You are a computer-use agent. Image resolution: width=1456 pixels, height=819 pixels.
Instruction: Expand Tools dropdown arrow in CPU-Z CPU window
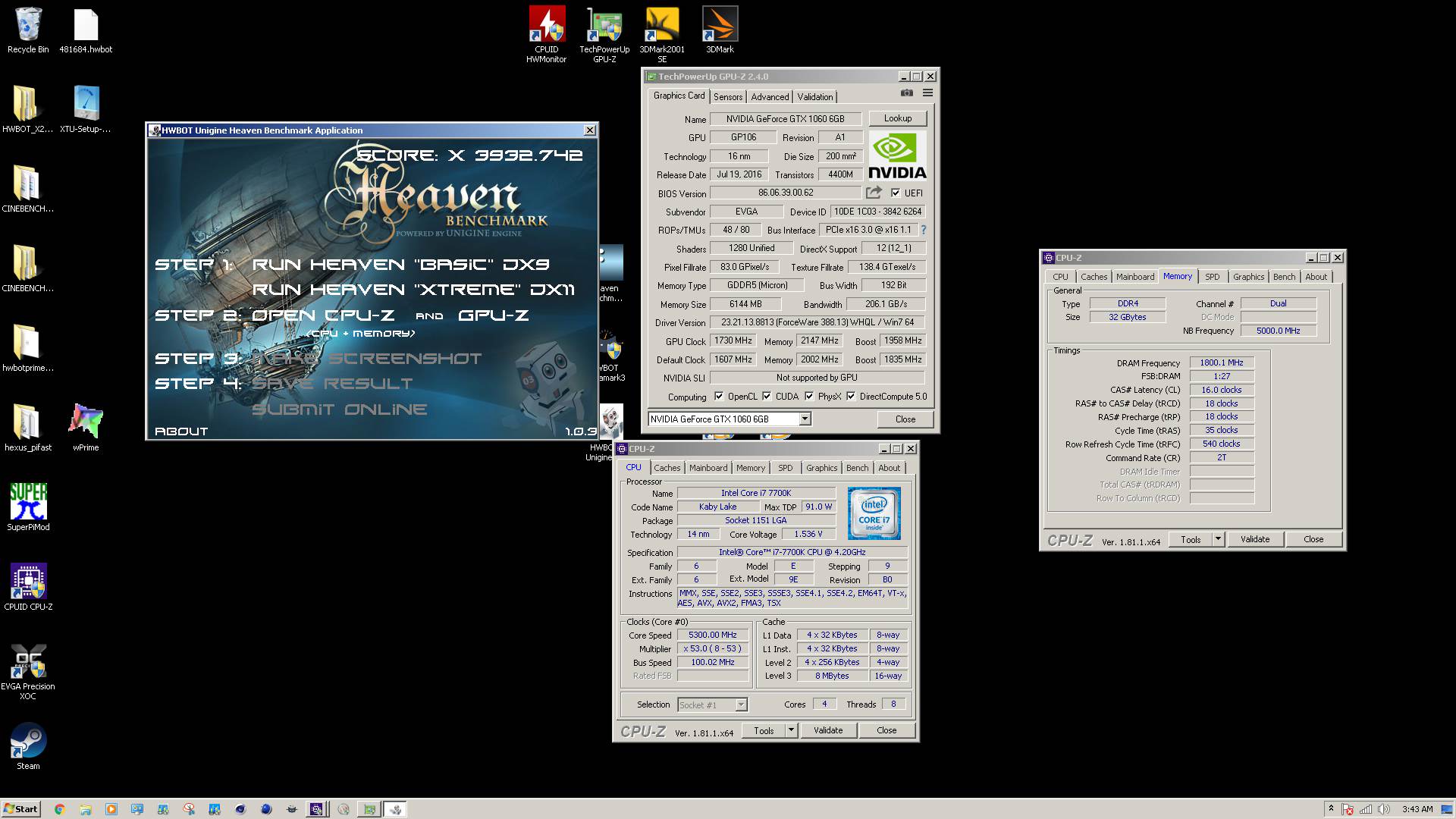791,730
